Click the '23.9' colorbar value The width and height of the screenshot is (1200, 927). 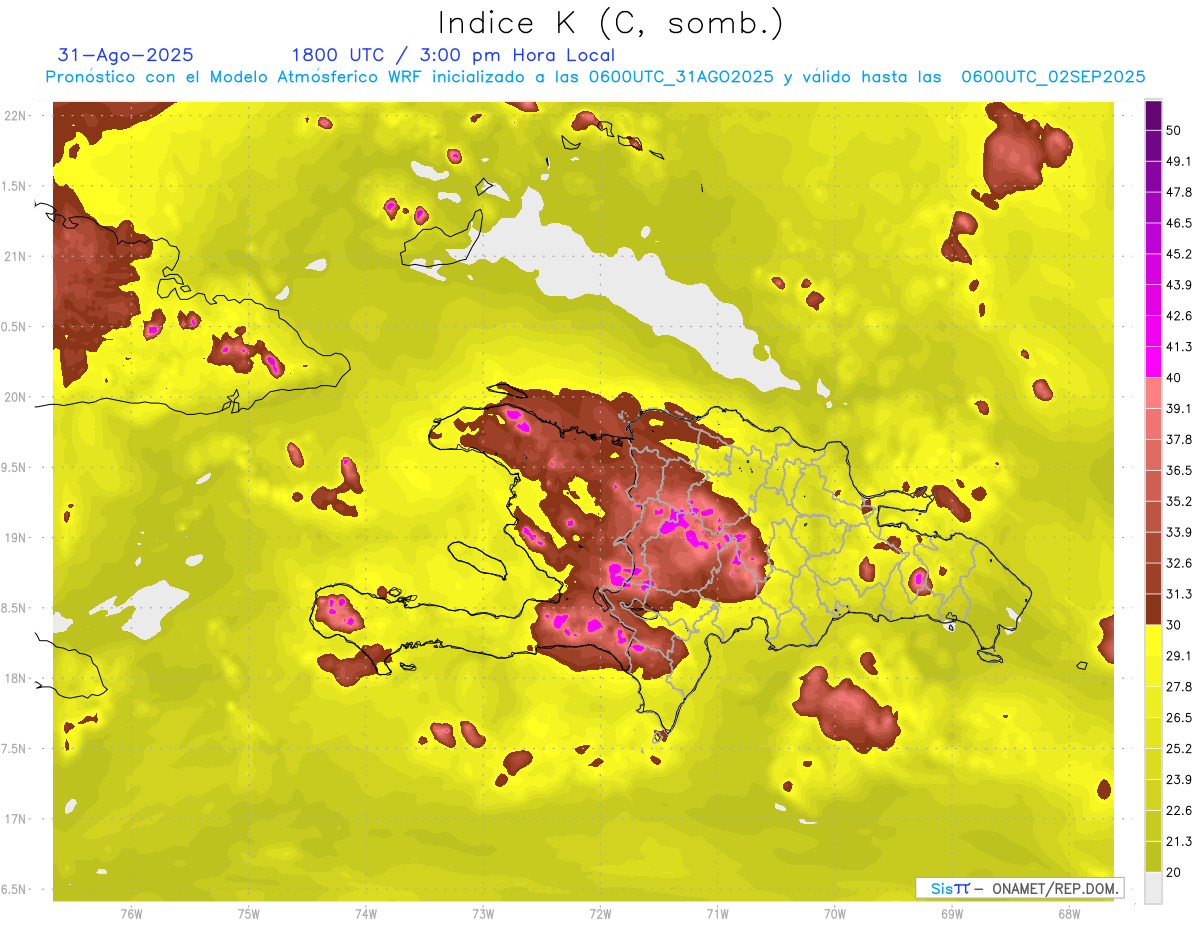[1178, 779]
